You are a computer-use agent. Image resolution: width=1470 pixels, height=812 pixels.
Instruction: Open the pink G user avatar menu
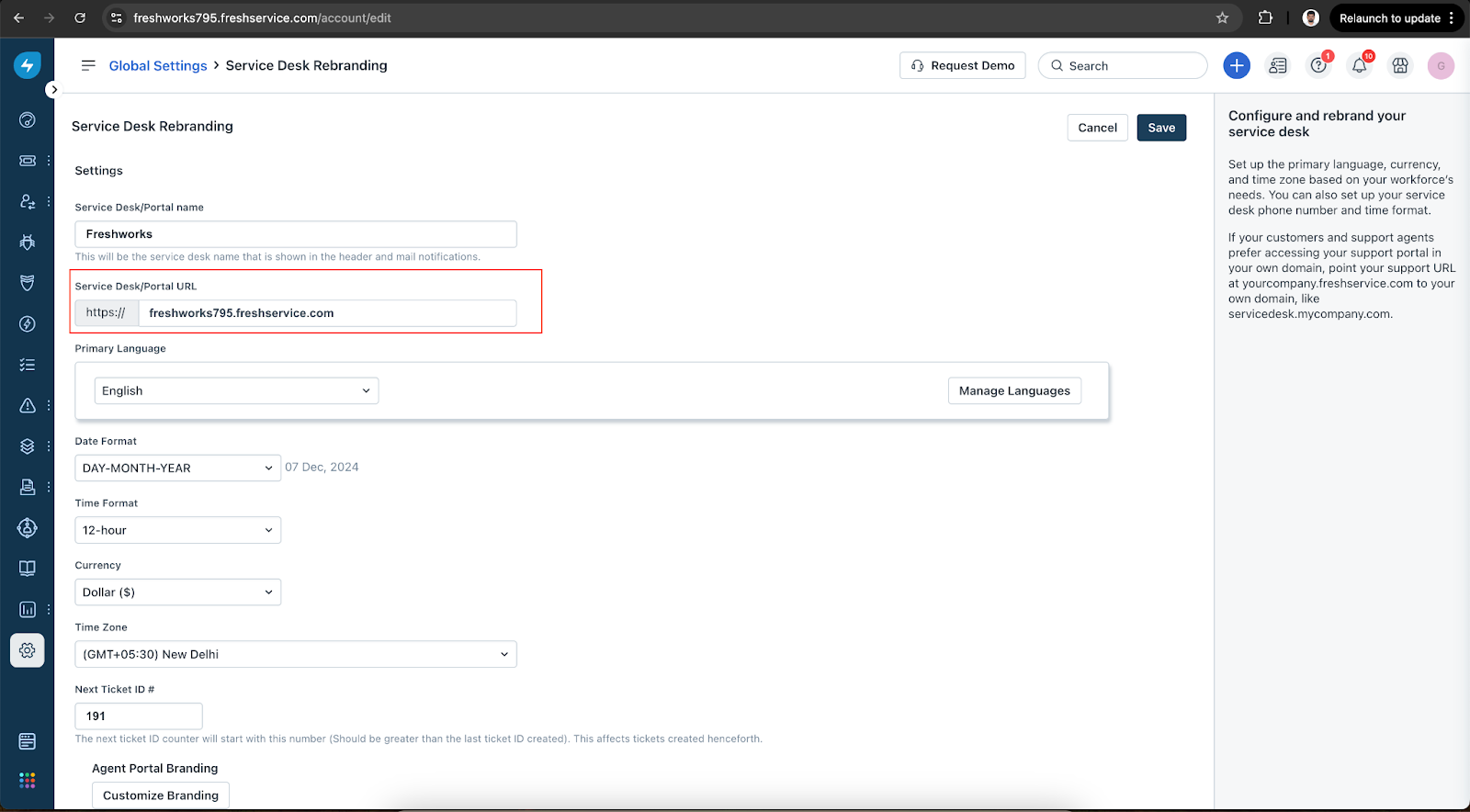coord(1441,65)
